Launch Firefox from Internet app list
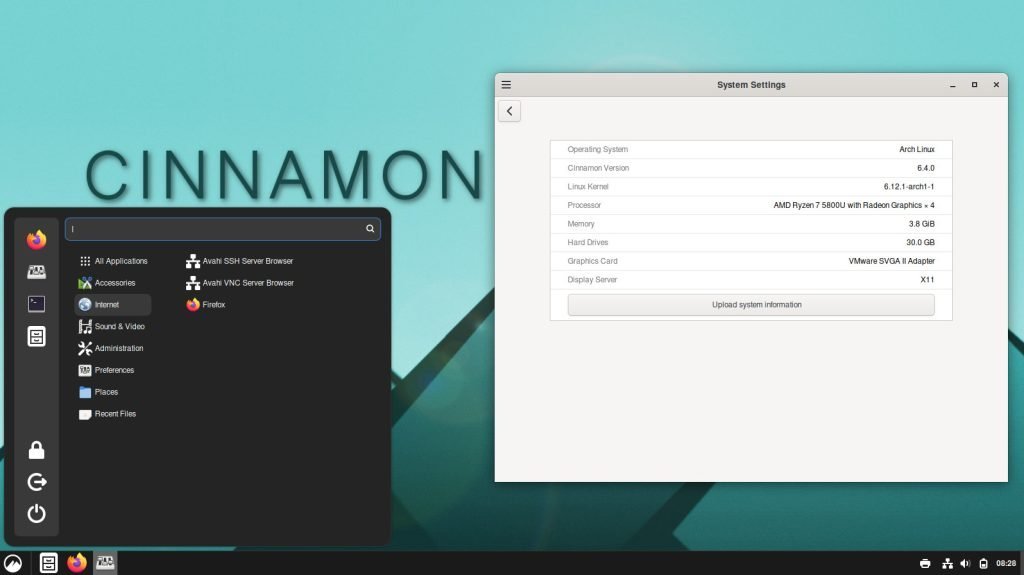The image size is (1024, 575). coord(206,304)
